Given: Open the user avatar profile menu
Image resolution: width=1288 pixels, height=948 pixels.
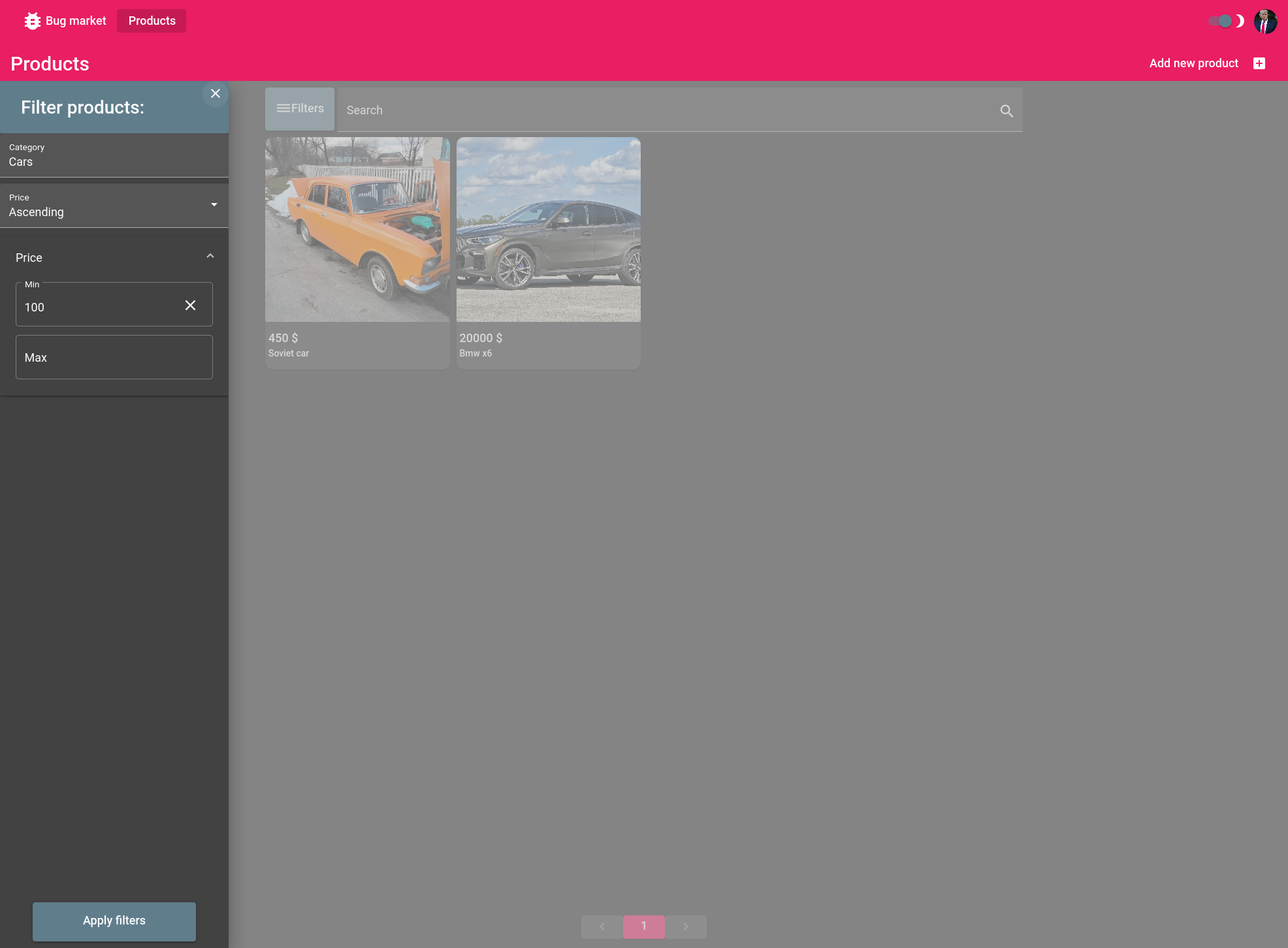Looking at the screenshot, I should coord(1265,22).
